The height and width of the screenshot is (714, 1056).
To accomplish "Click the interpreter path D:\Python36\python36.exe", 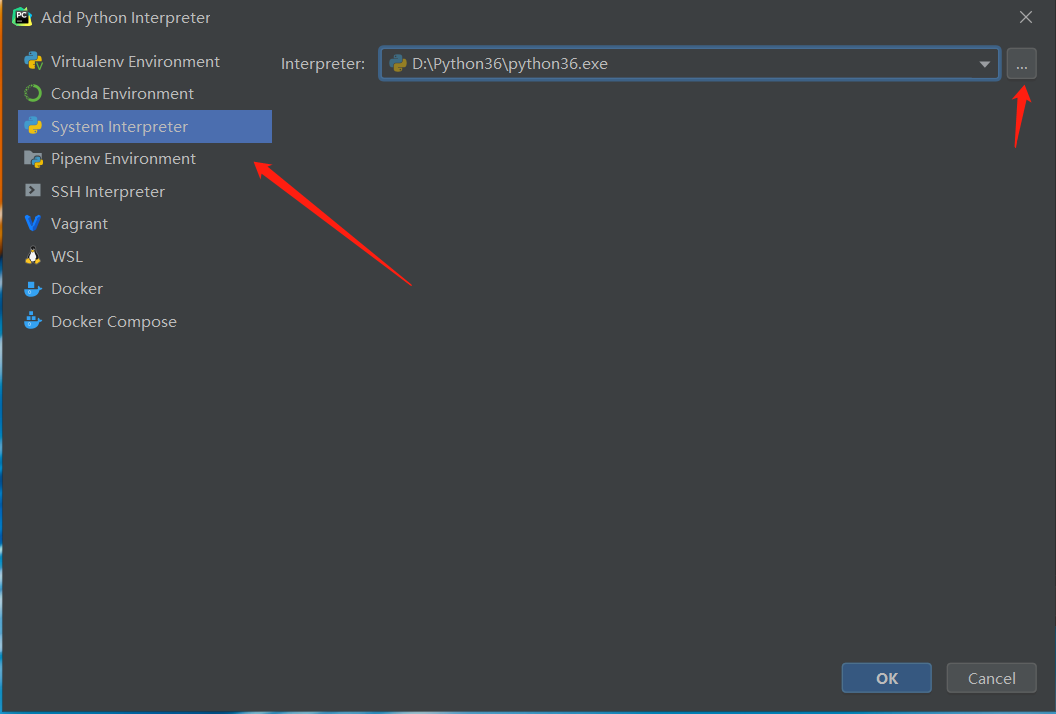I will (510, 63).
